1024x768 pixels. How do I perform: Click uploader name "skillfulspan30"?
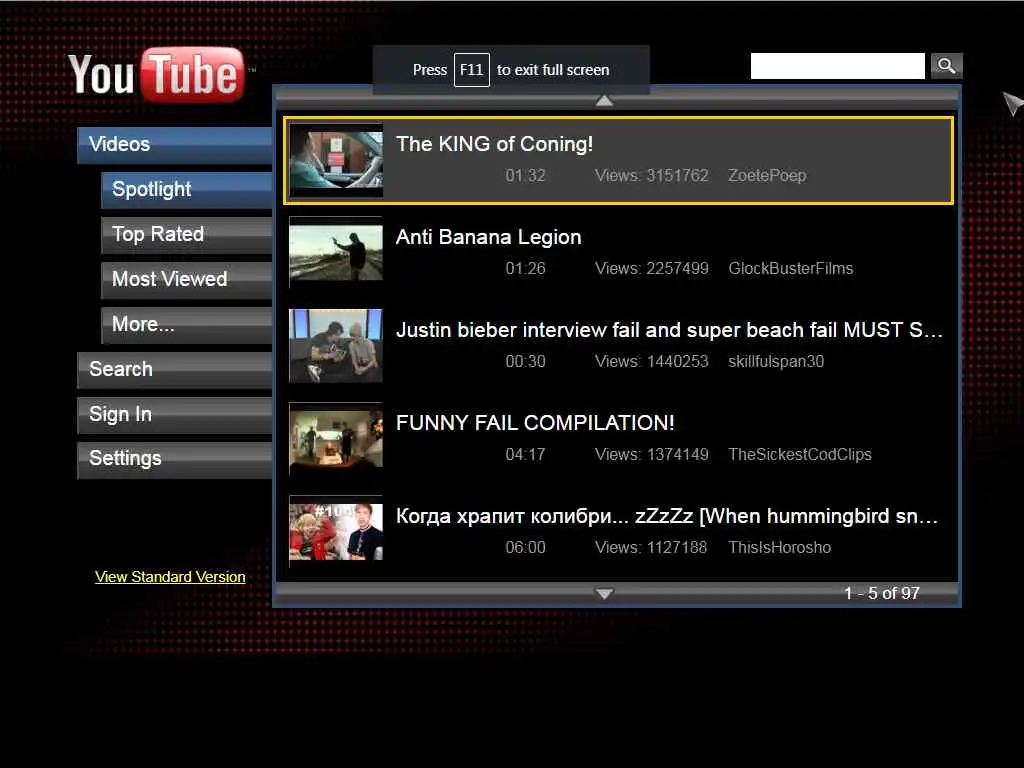pyautogui.click(x=776, y=362)
